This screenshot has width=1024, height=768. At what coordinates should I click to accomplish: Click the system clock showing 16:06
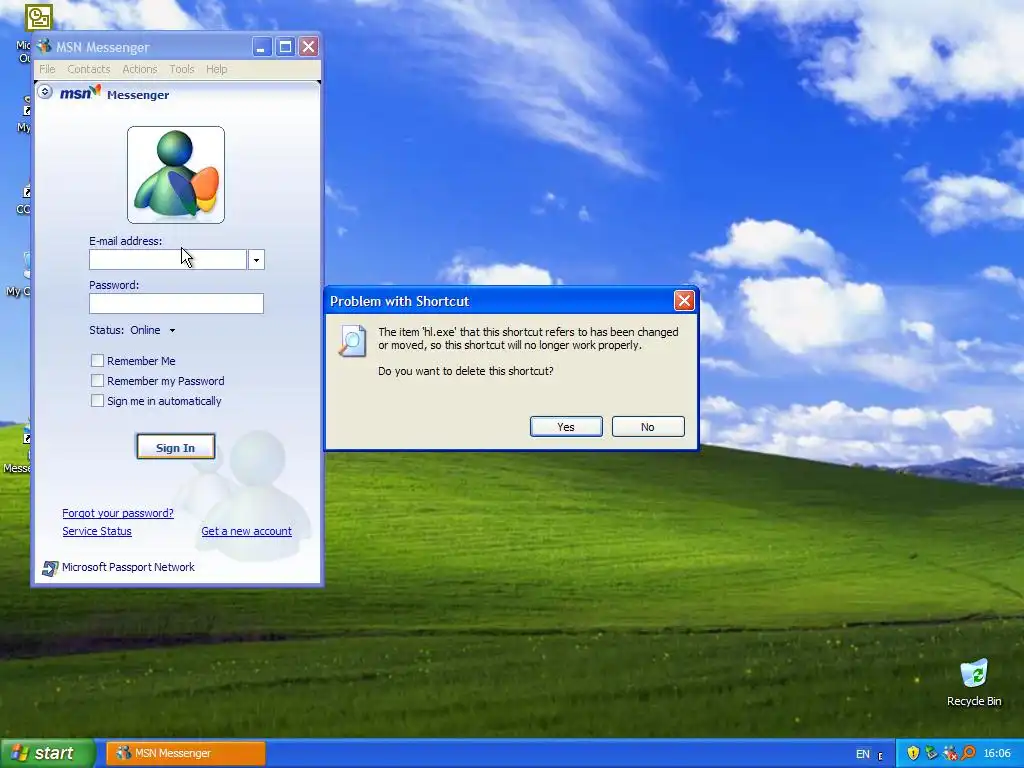click(x=997, y=753)
